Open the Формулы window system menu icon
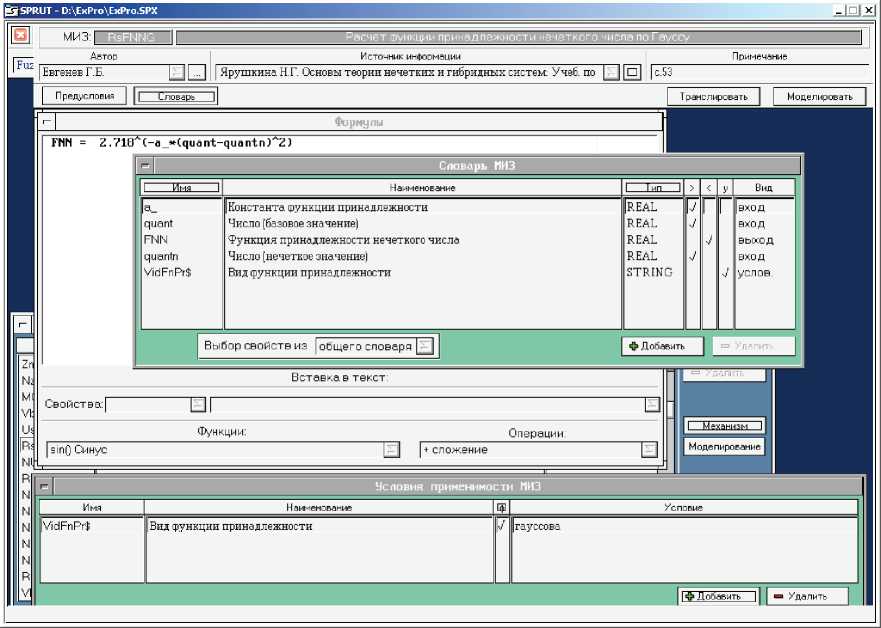881x628 pixels. 47,121
